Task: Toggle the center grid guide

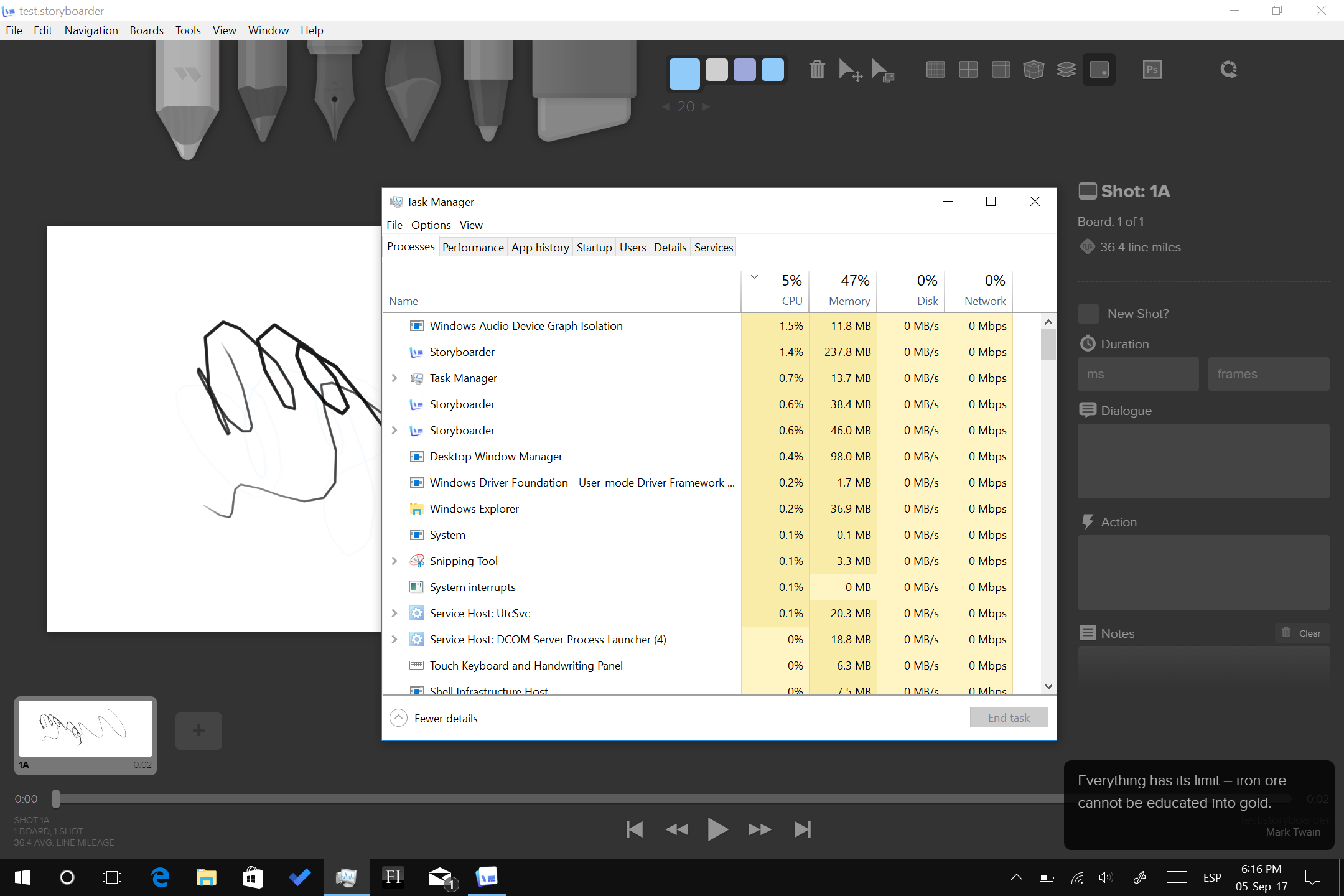Action: 968,70
